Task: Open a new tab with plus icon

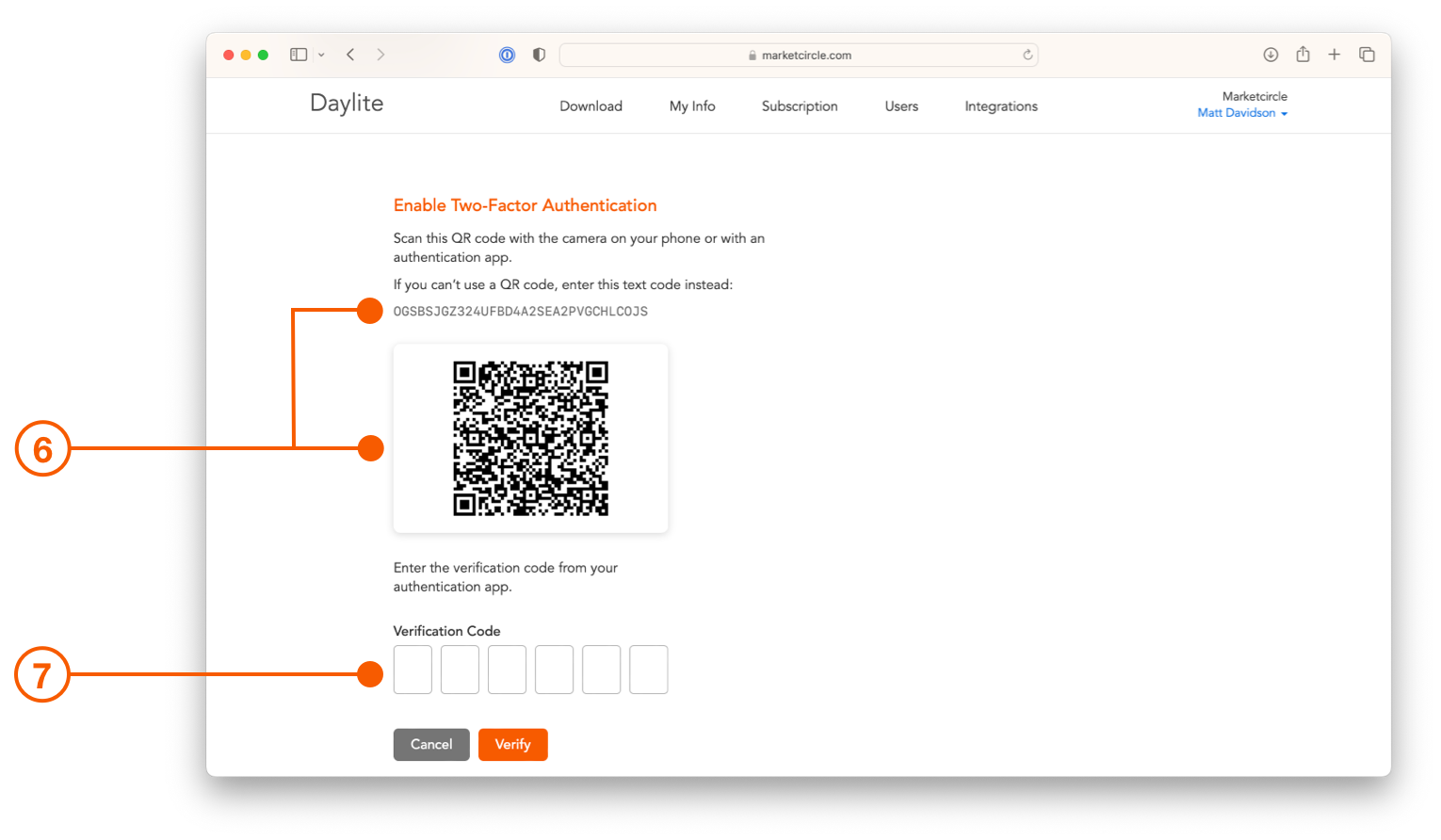Action: coord(1335,55)
